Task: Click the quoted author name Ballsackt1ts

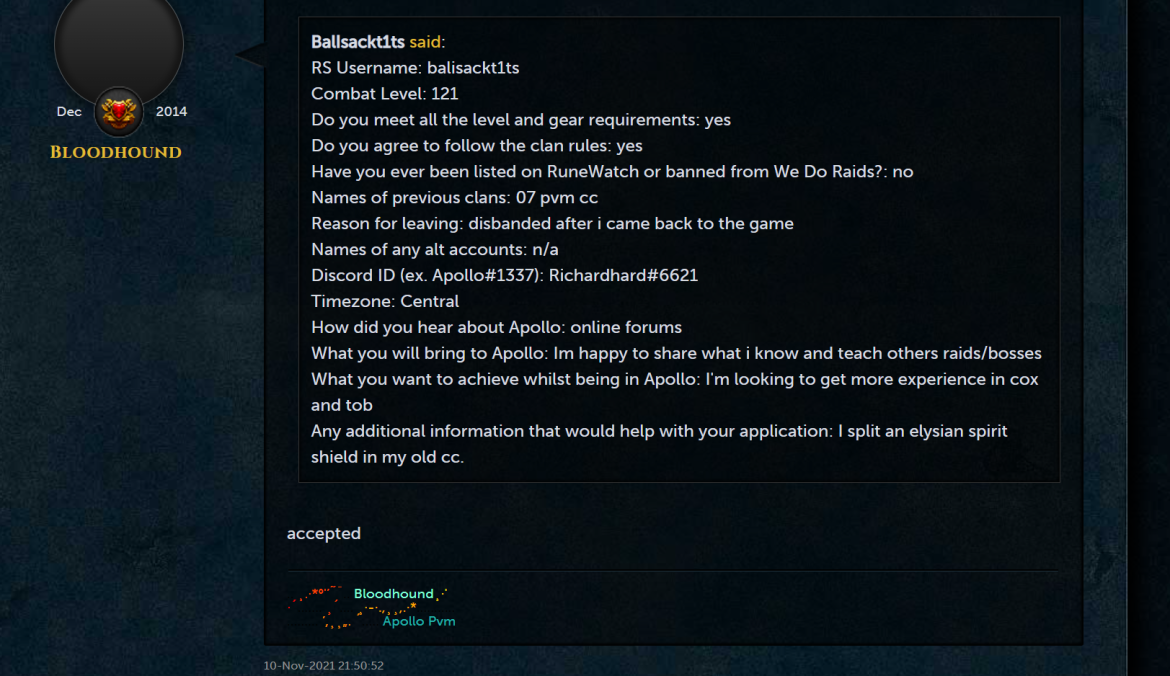Action: click(x=357, y=42)
